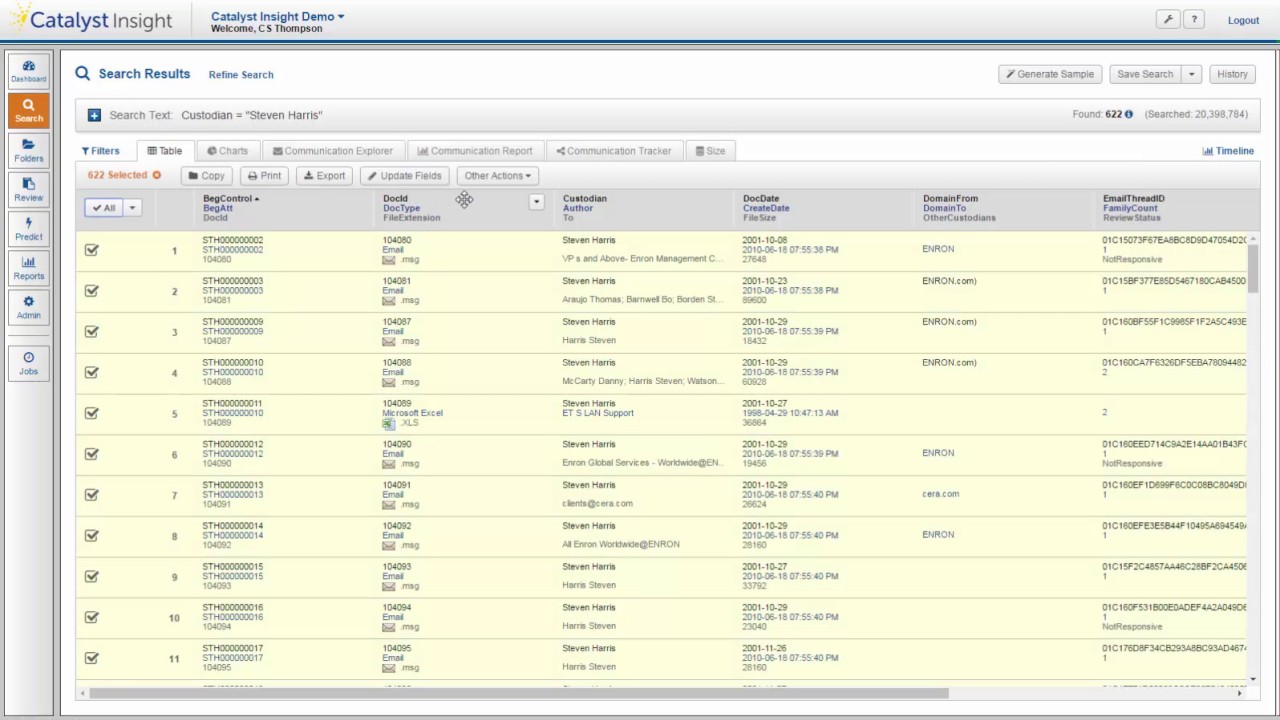The image size is (1280, 720).
Task: Open the Admin sidebar icon
Action: pos(28,307)
